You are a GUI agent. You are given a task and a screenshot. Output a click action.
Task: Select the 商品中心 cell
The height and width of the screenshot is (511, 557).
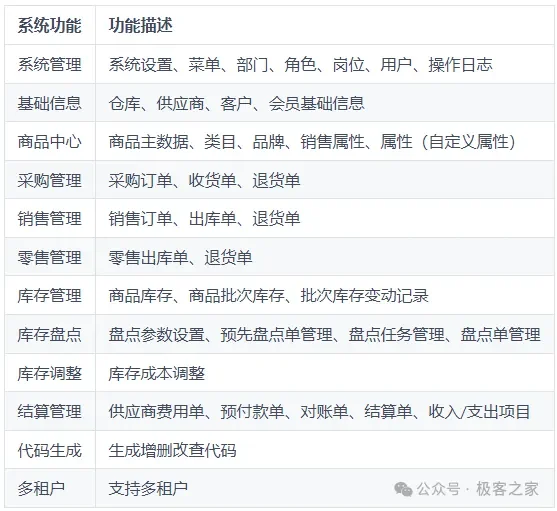point(50,142)
